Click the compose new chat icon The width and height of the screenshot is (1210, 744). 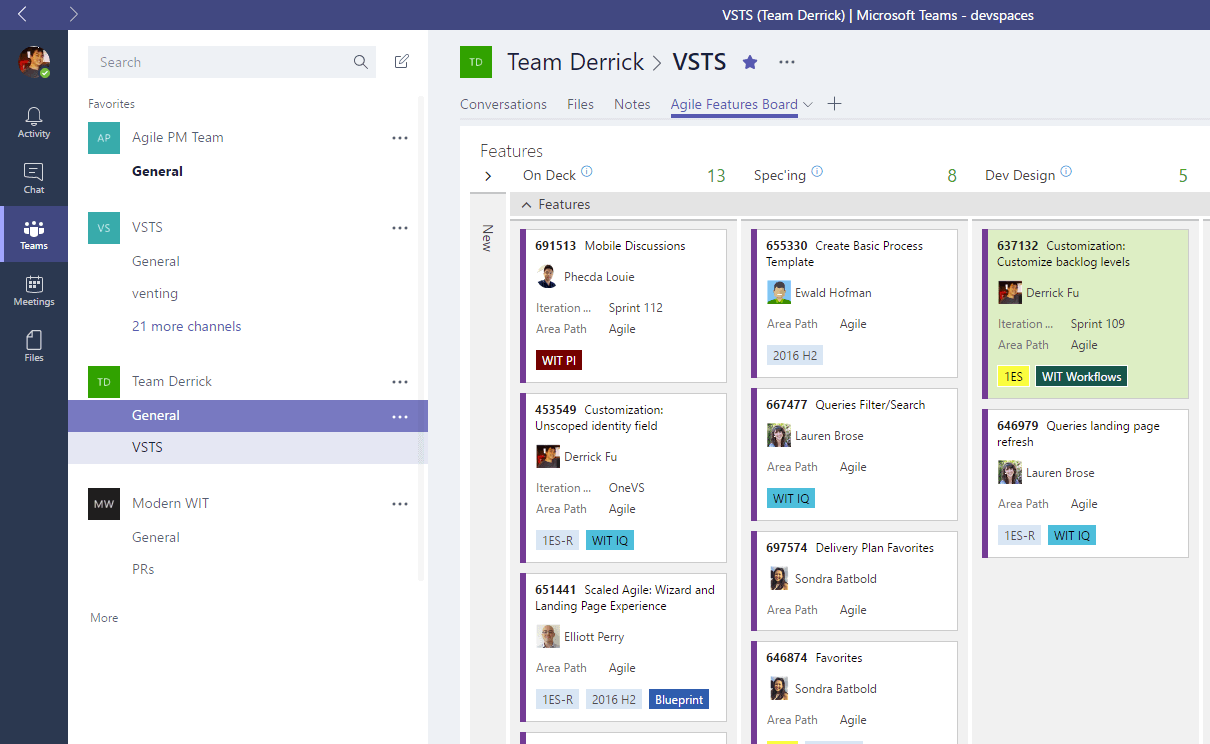[x=402, y=62]
